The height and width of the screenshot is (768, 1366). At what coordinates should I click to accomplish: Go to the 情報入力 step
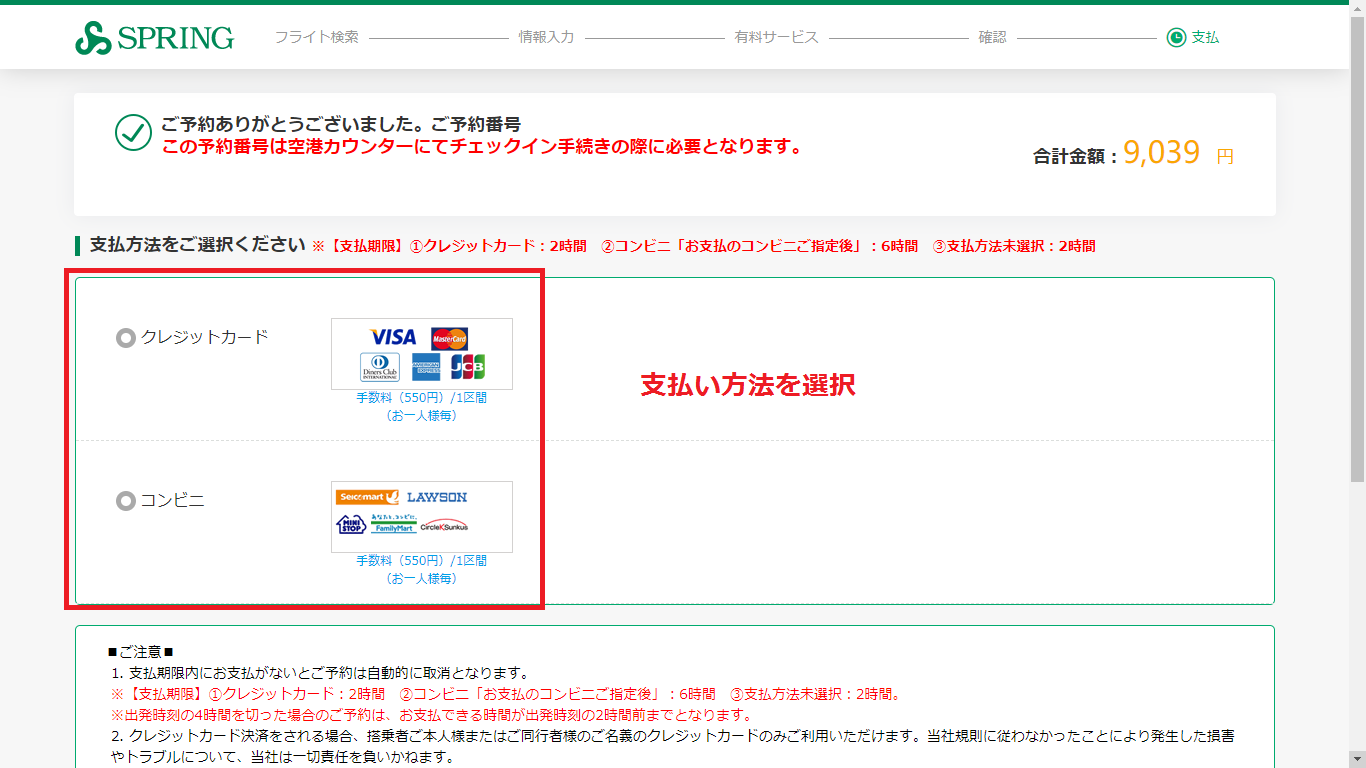coord(546,37)
